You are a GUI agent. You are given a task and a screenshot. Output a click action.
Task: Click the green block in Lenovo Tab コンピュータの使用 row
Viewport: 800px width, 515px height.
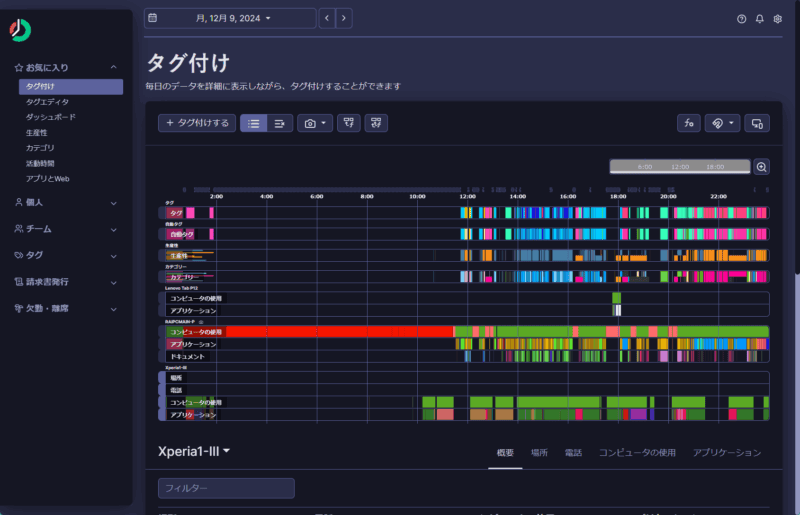616,298
